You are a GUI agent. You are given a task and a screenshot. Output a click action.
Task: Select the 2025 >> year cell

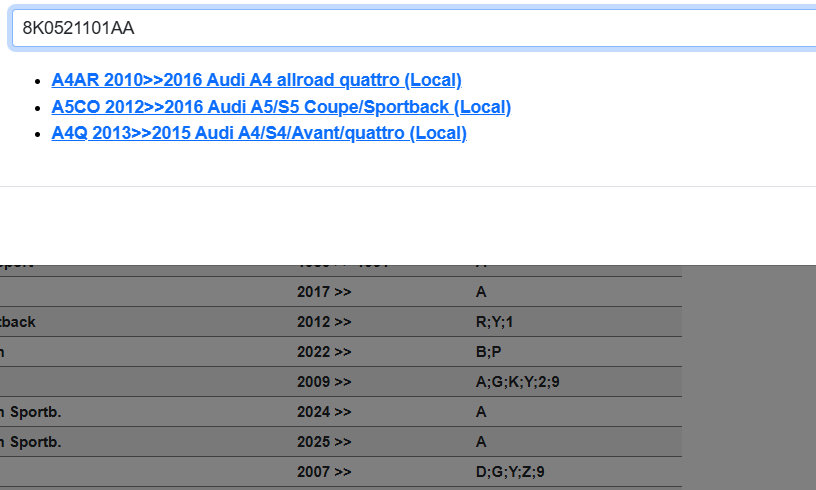tap(324, 442)
